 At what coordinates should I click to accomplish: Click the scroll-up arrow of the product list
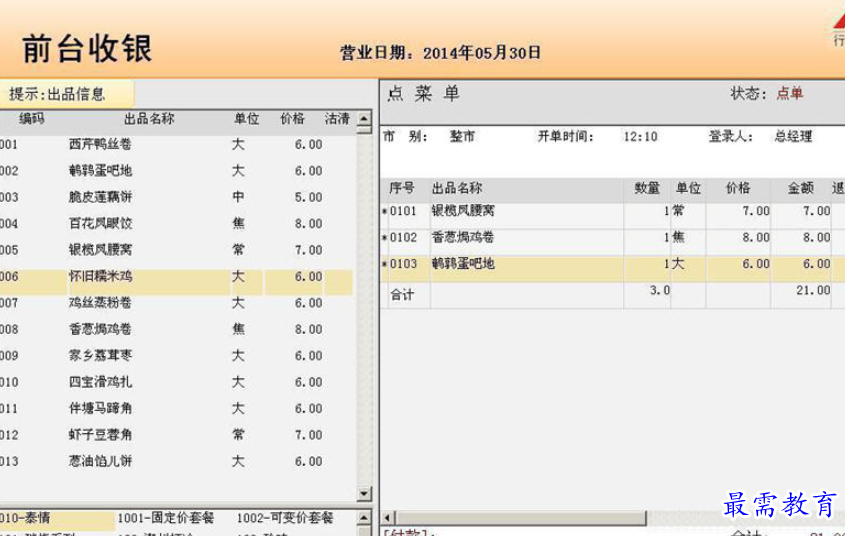tap(364, 119)
